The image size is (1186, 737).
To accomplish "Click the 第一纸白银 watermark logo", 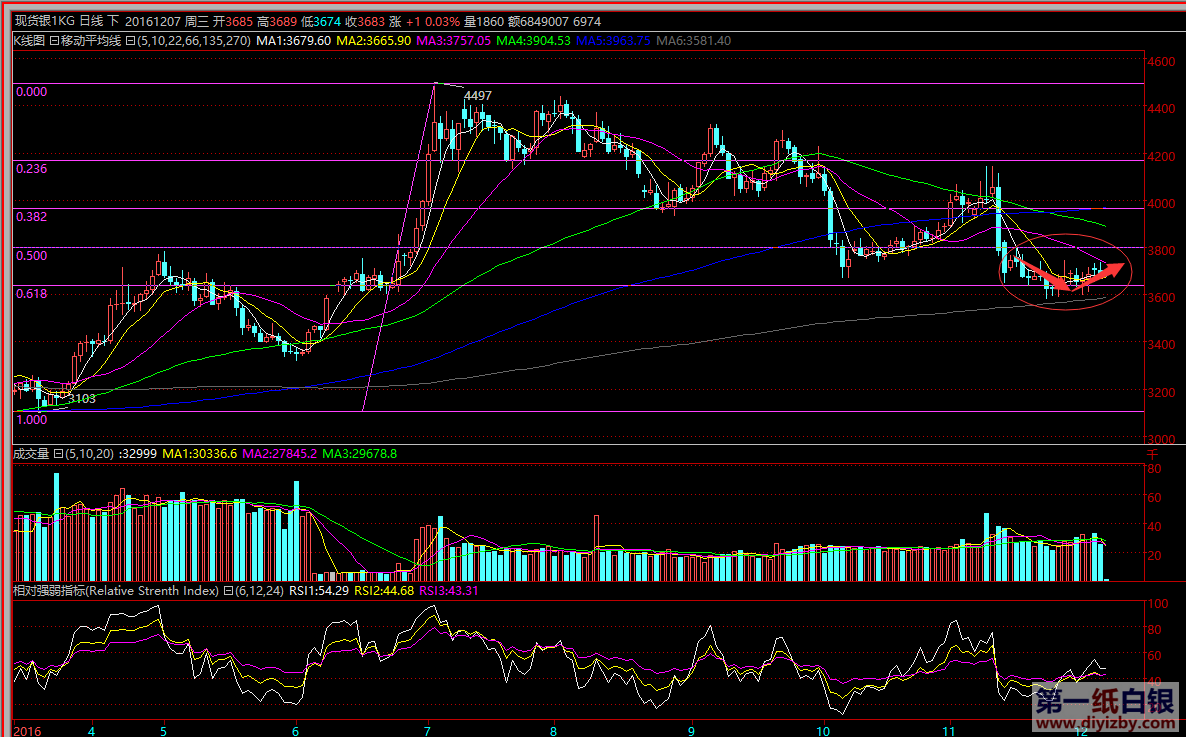I will (1103, 699).
